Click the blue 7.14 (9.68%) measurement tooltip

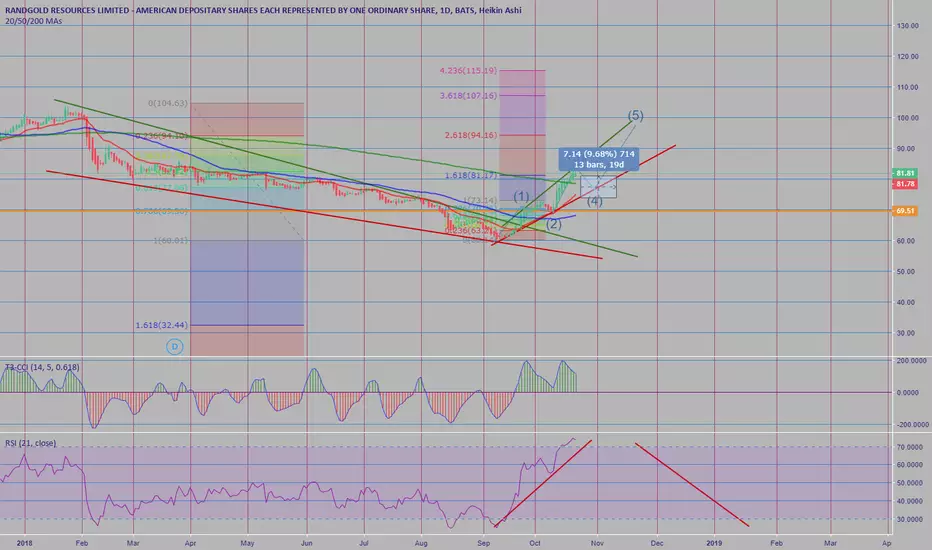pyautogui.click(x=599, y=159)
